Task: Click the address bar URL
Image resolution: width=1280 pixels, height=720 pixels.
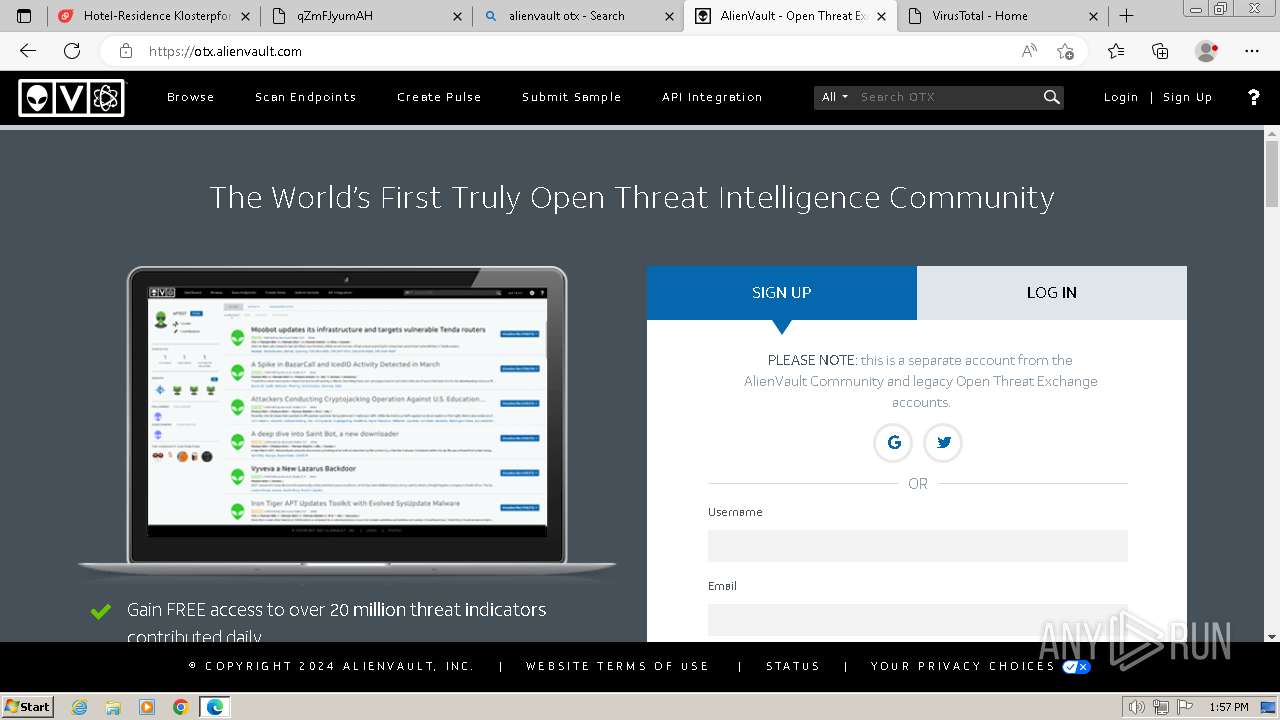Action: point(225,51)
